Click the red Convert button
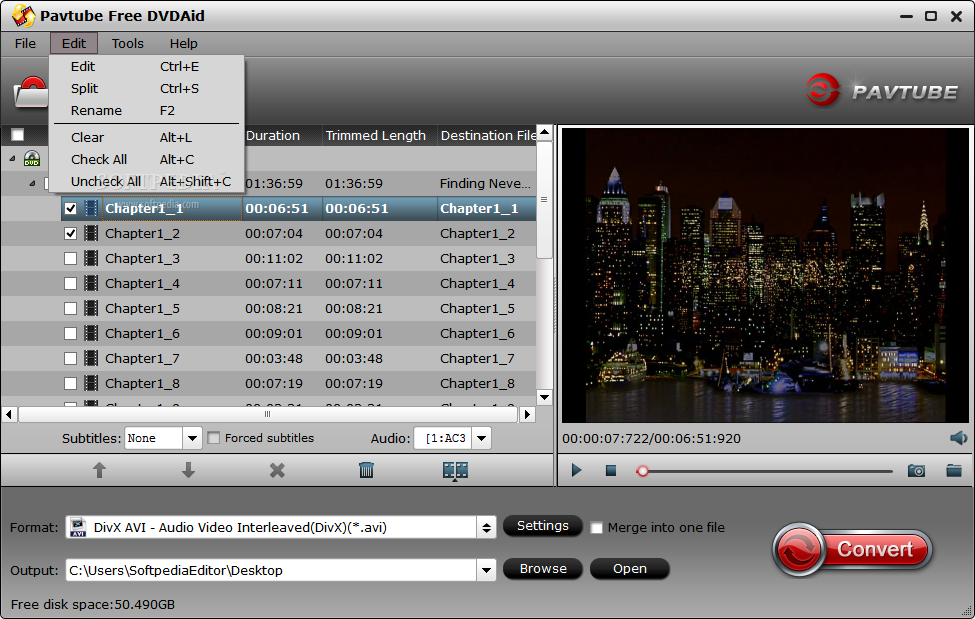 852,549
